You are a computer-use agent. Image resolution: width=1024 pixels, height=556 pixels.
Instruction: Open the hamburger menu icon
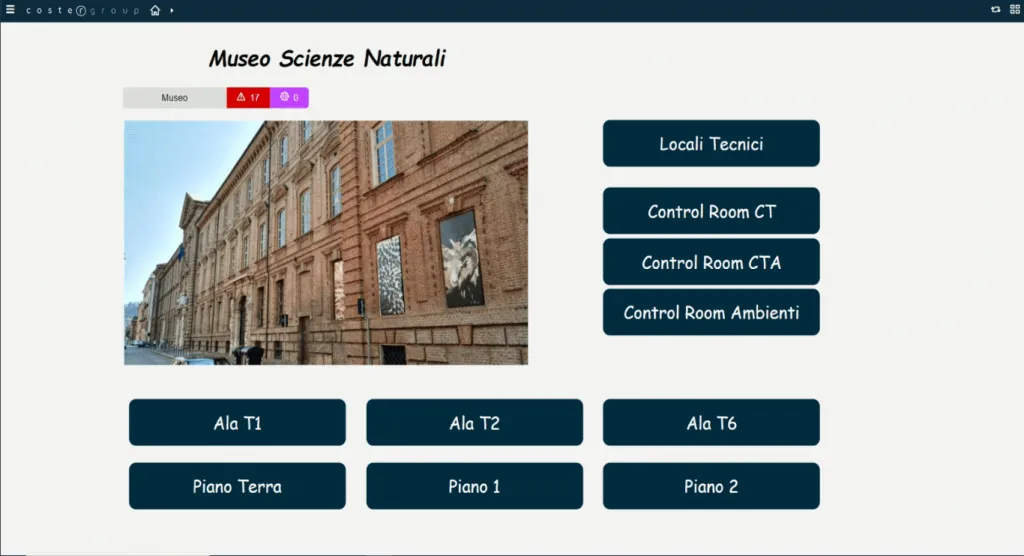(x=10, y=10)
